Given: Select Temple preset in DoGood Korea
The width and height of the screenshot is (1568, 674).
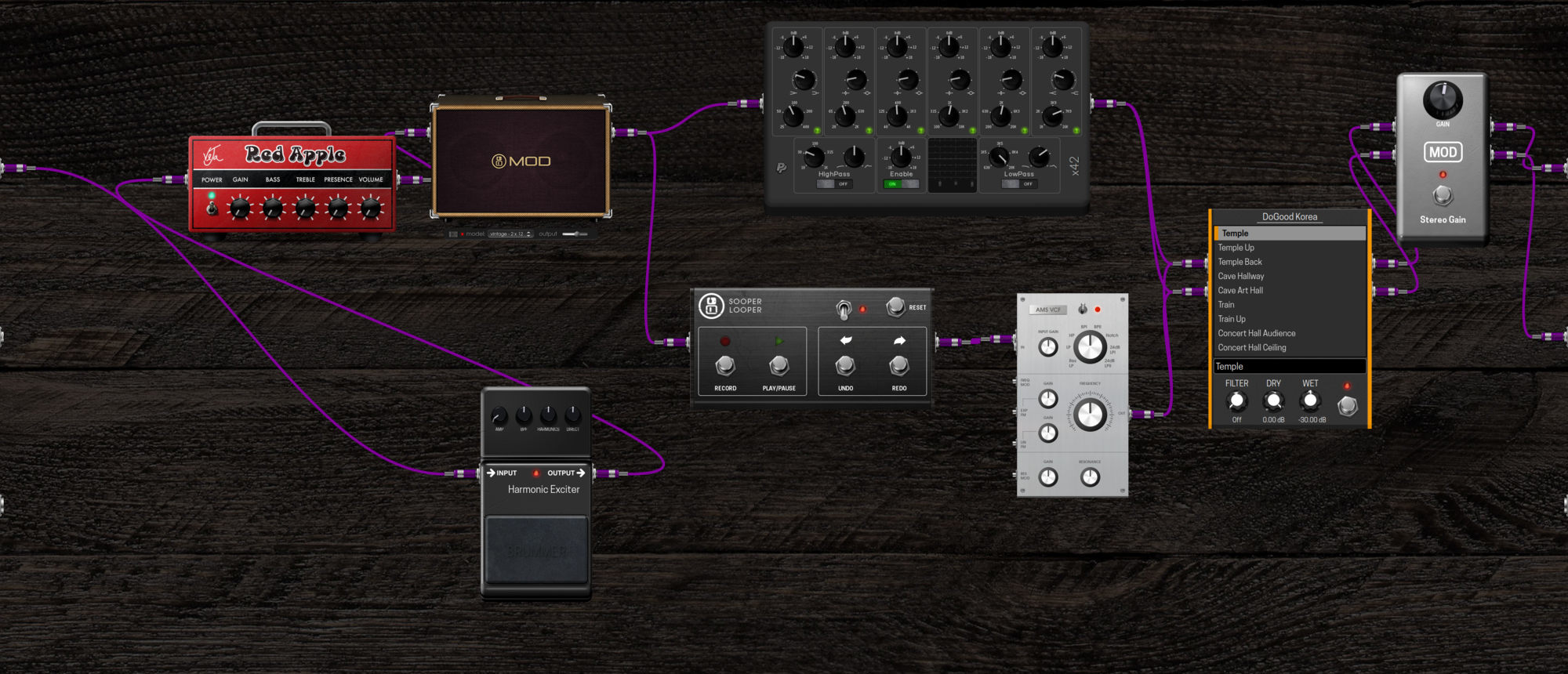Looking at the screenshot, I should point(1290,234).
